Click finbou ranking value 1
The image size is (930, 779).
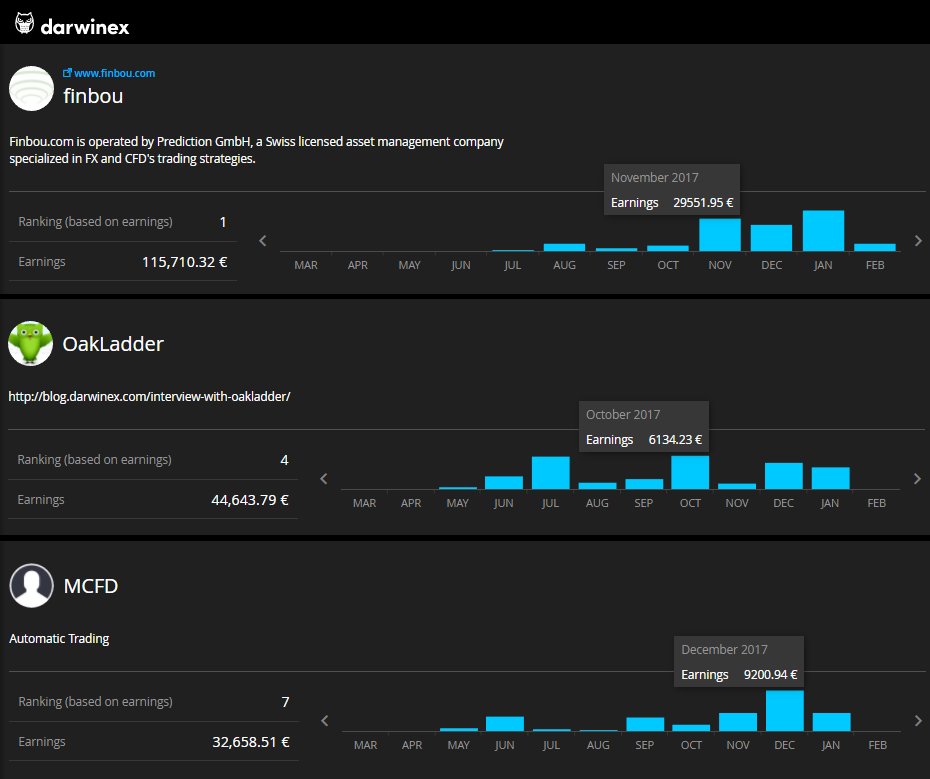tap(223, 222)
